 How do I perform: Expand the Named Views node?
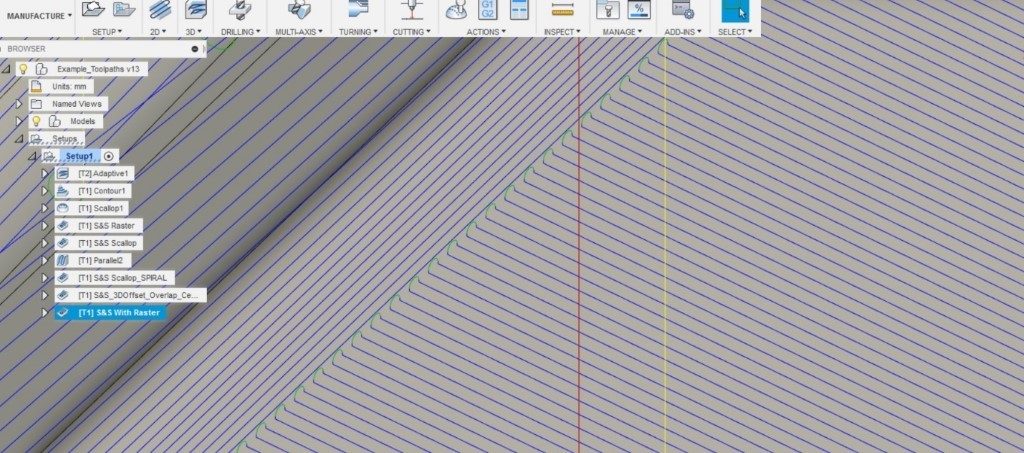[19, 104]
